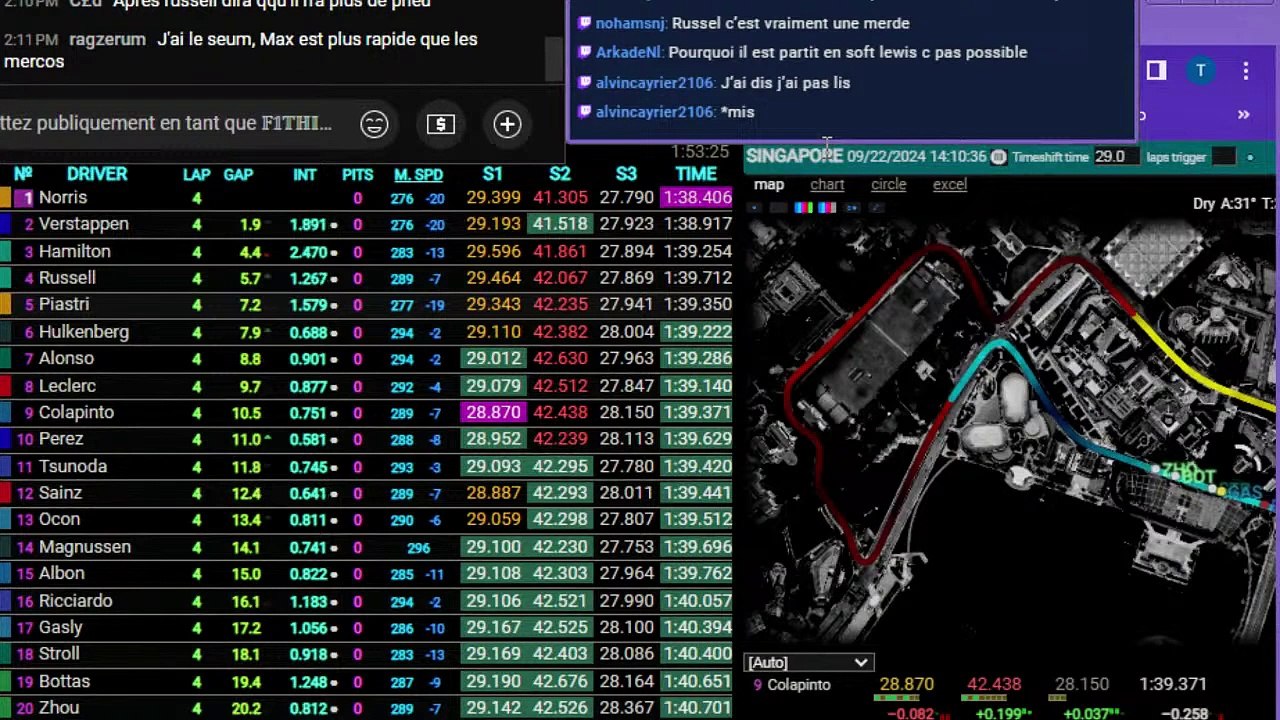Switch to the circle view tab
The width and height of the screenshot is (1280, 720).
click(888, 184)
